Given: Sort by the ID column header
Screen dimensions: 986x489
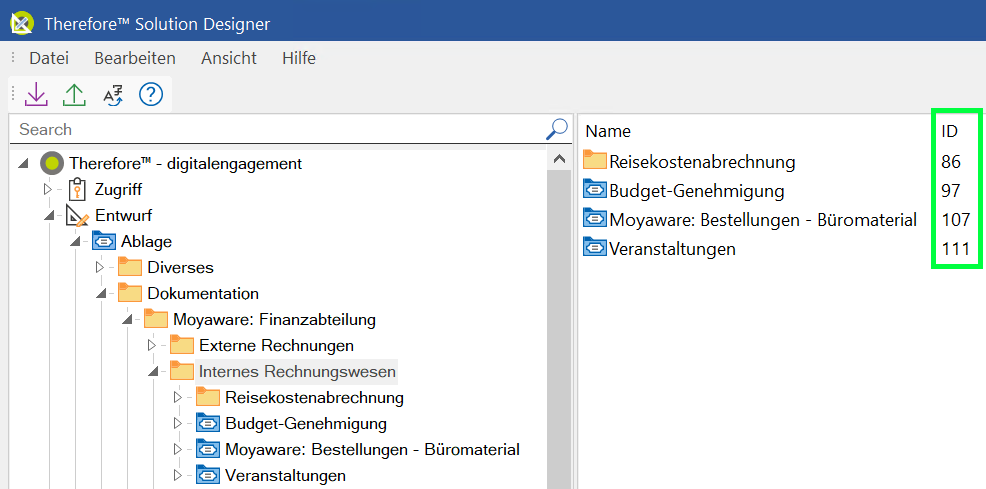Looking at the screenshot, I should [x=950, y=131].
